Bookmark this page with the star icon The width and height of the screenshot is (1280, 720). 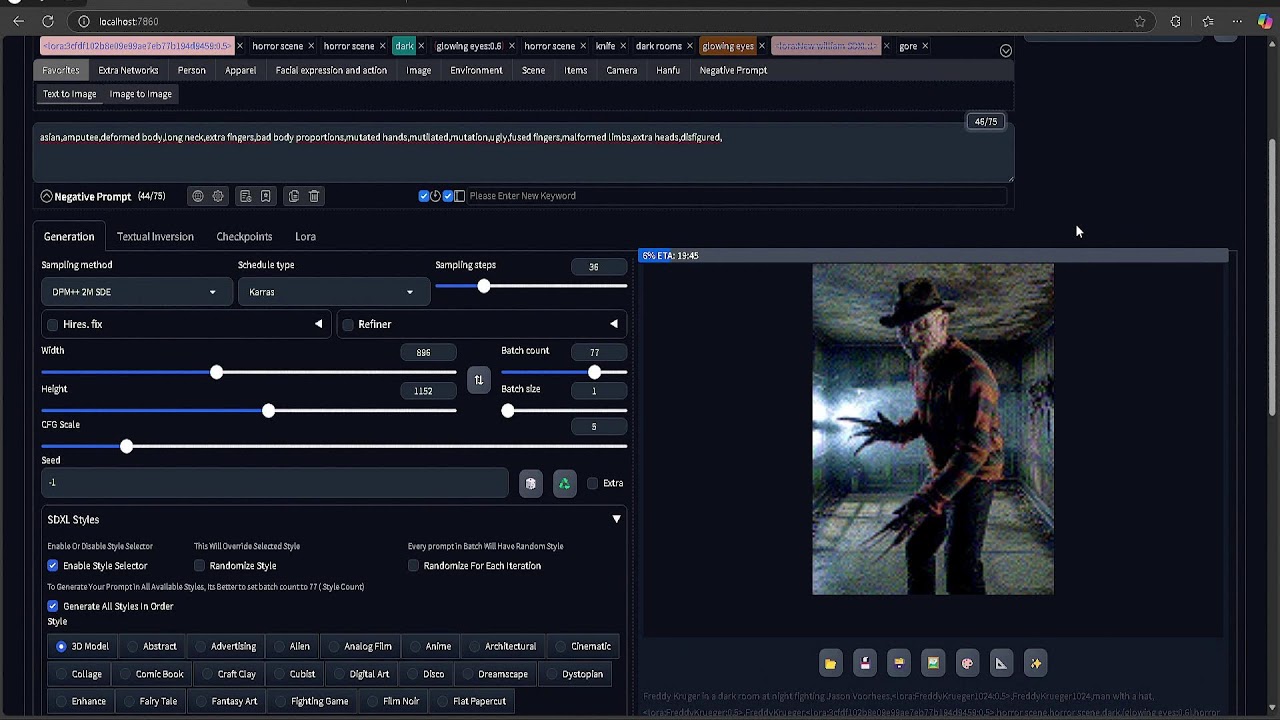[1140, 21]
